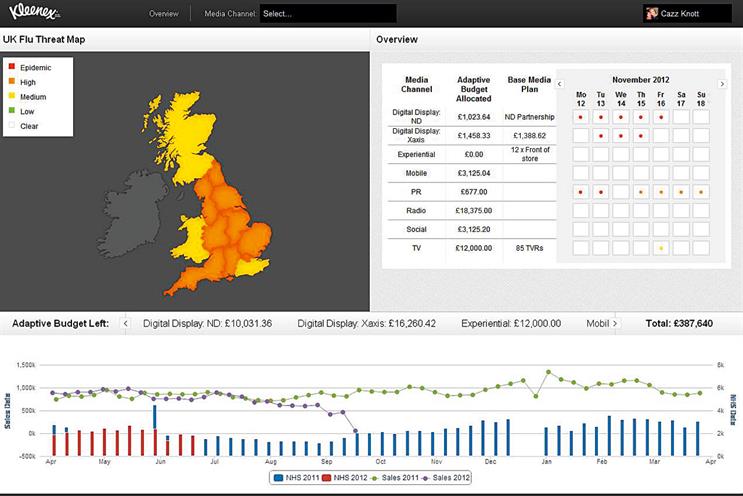Click the orange High legend swatch
Viewport: 743px width, 496px height.
[12, 81]
